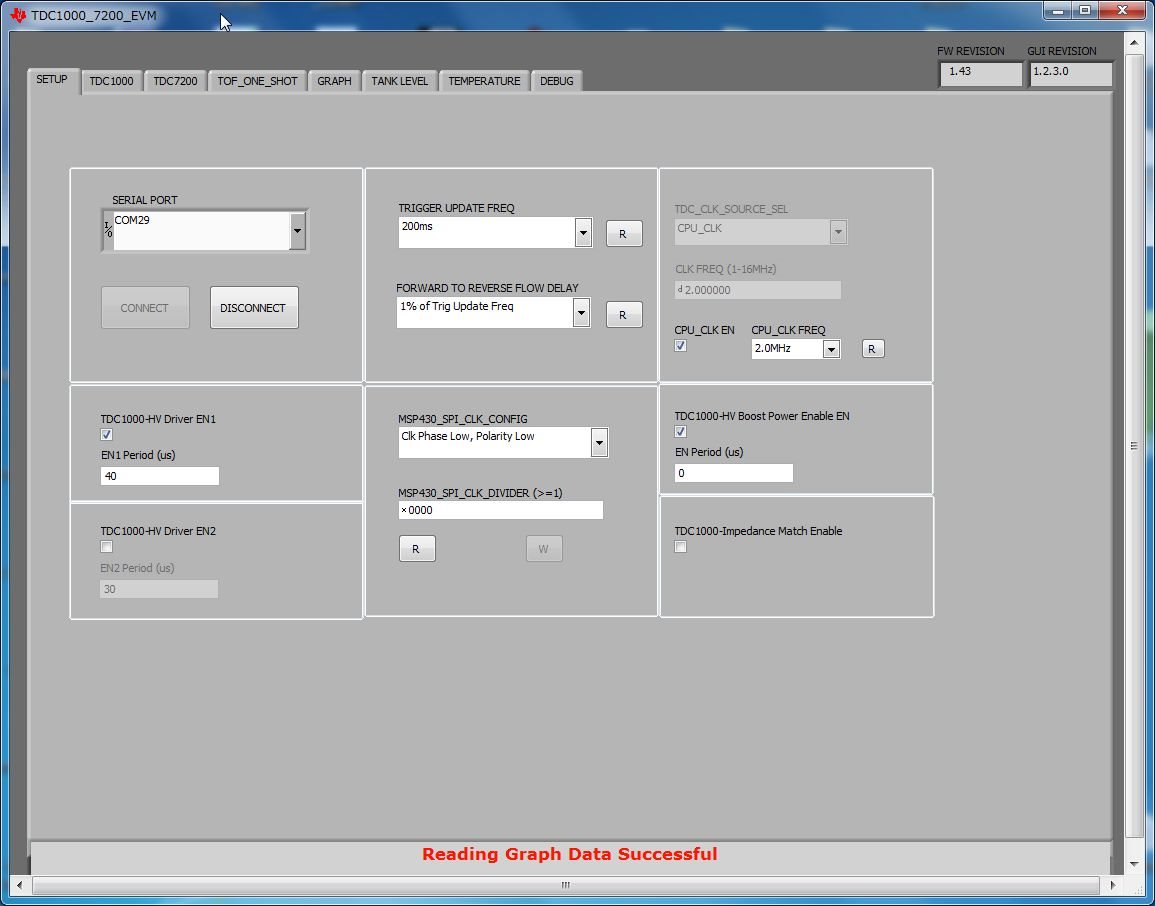Click the MSP430_SPI_CLK_DIVIDER input field
Image resolution: width=1155 pixels, height=906 pixels.
501,510
